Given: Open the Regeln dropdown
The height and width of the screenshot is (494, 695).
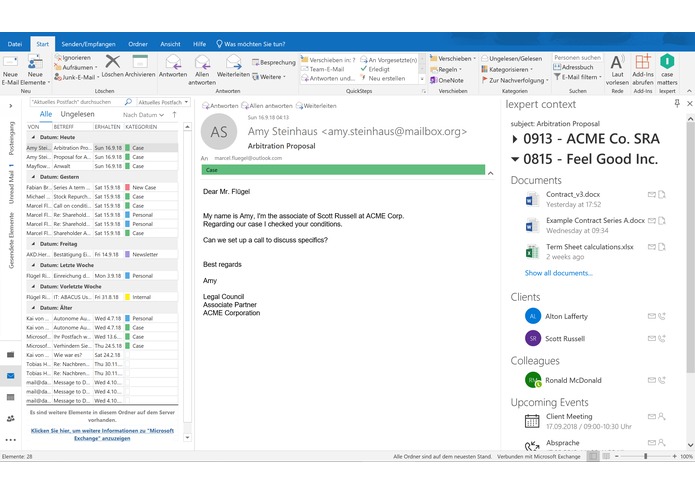Looking at the screenshot, I should click(x=446, y=70).
